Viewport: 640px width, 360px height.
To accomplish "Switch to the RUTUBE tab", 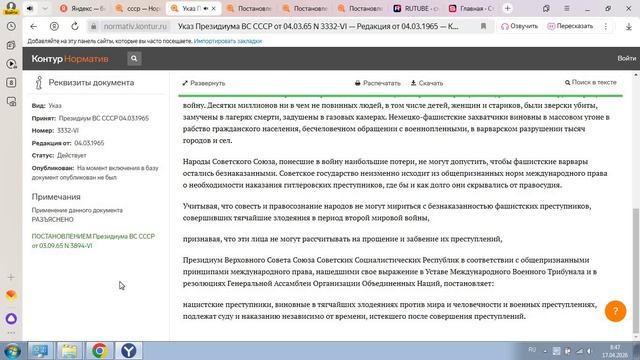I will point(415,8).
